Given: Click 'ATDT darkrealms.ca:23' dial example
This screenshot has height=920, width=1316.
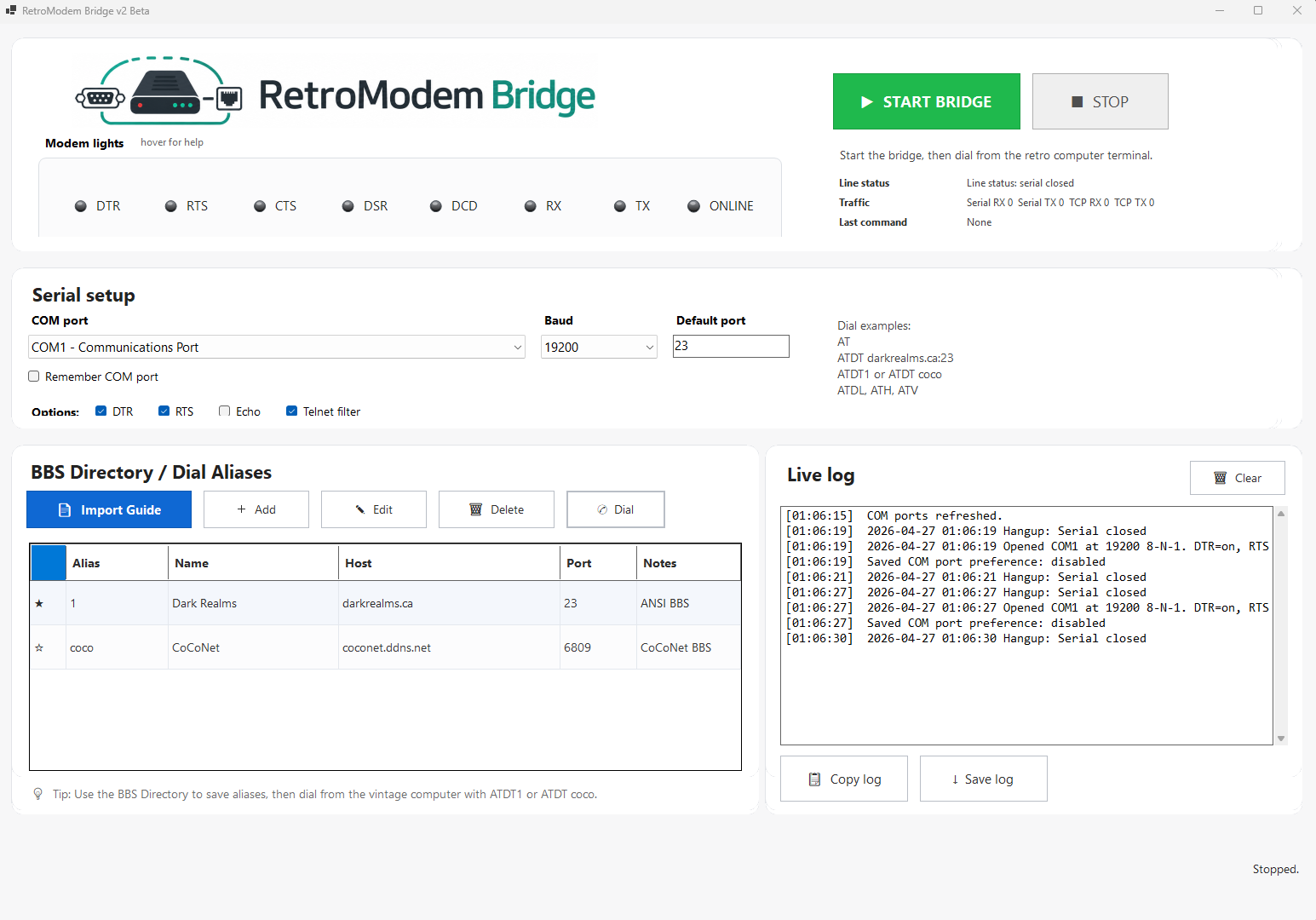Looking at the screenshot, I should point(895,358).
